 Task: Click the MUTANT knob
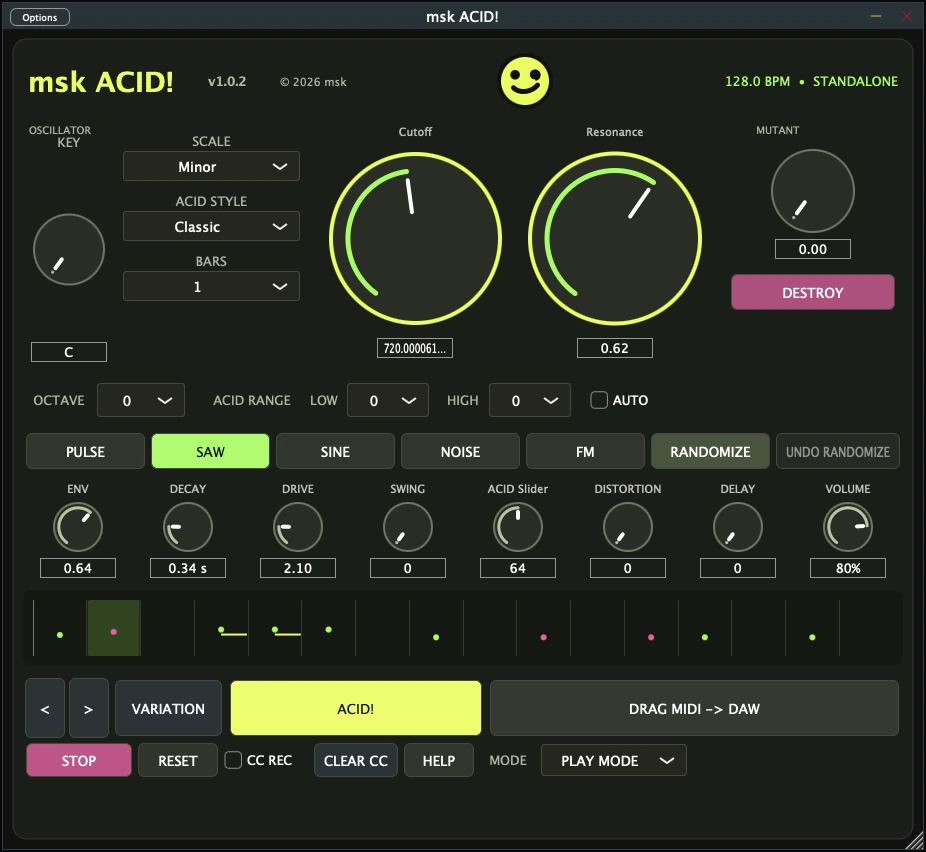point(813,191)
